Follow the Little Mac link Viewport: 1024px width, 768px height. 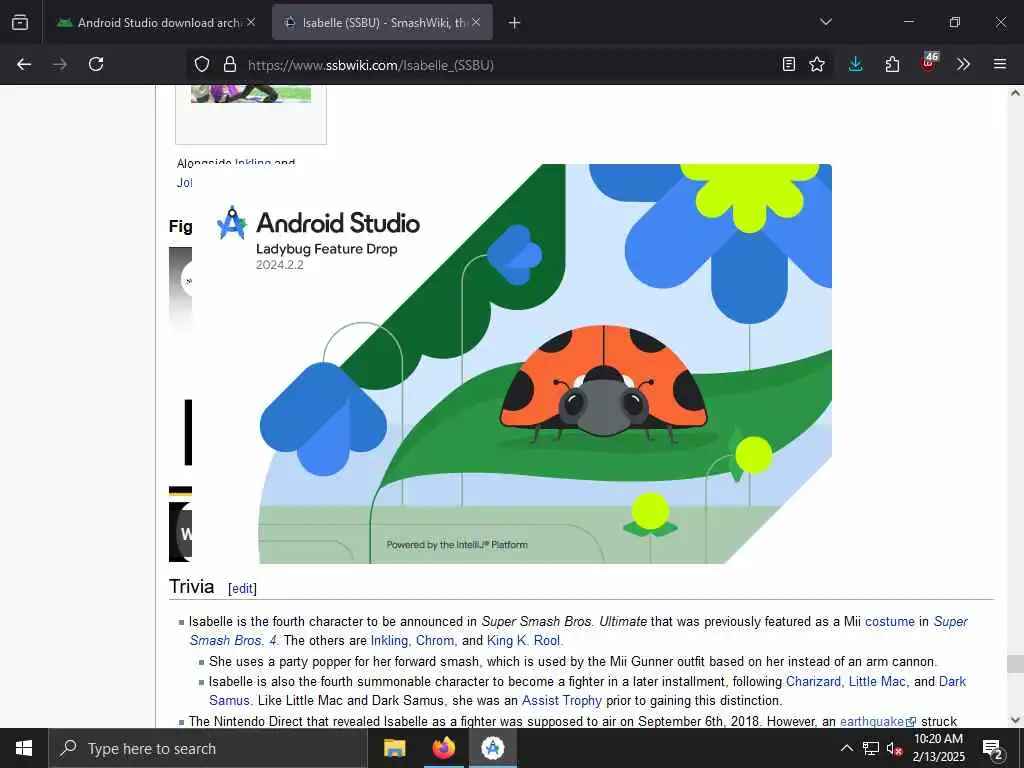pos(876,682)
